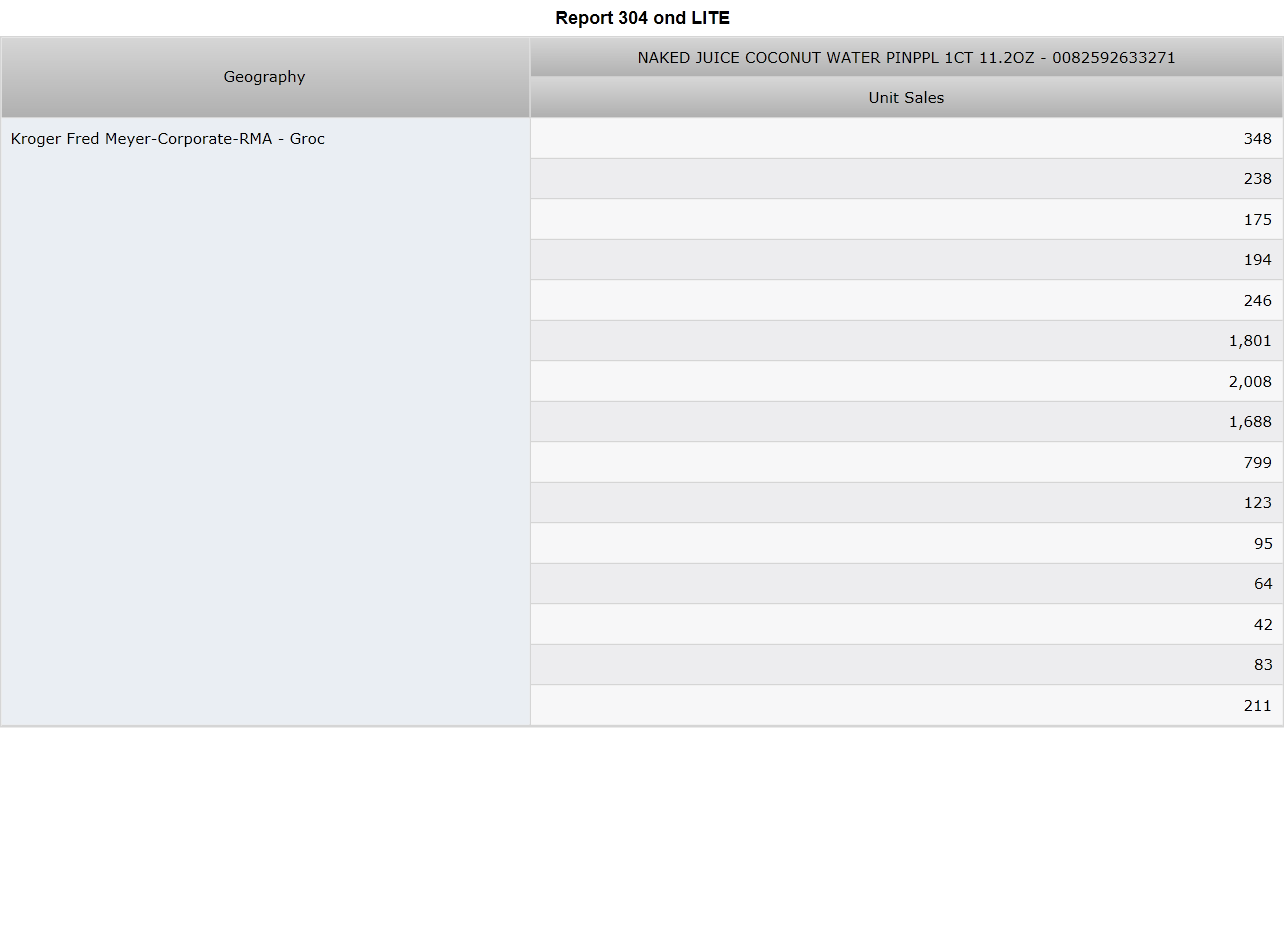The height and width of the screenshot is (946, 1284).
Task: Click the cell with value 95
Action: point(906,544)
